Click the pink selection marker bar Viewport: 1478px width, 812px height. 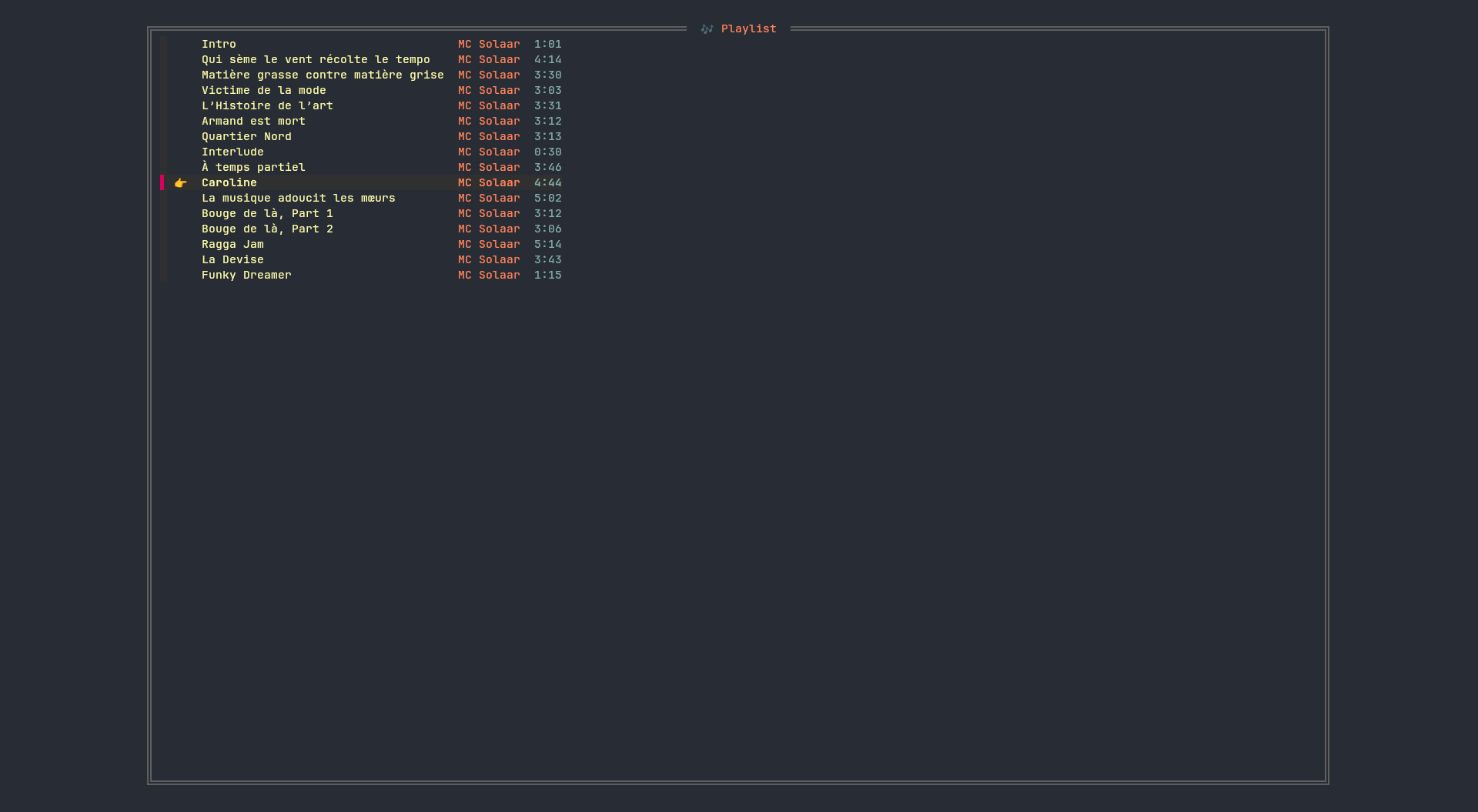tap(162, 183)
